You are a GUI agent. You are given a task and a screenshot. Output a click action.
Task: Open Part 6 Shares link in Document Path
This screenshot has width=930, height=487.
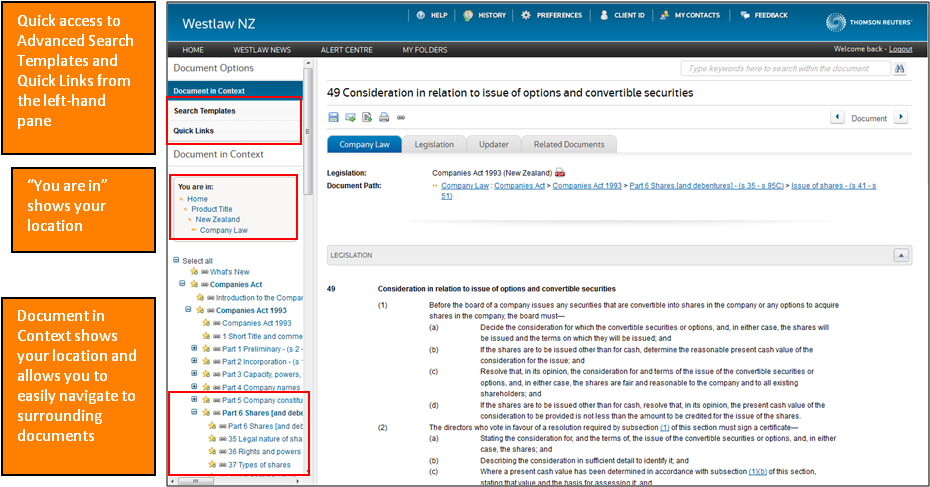[706, 186]
